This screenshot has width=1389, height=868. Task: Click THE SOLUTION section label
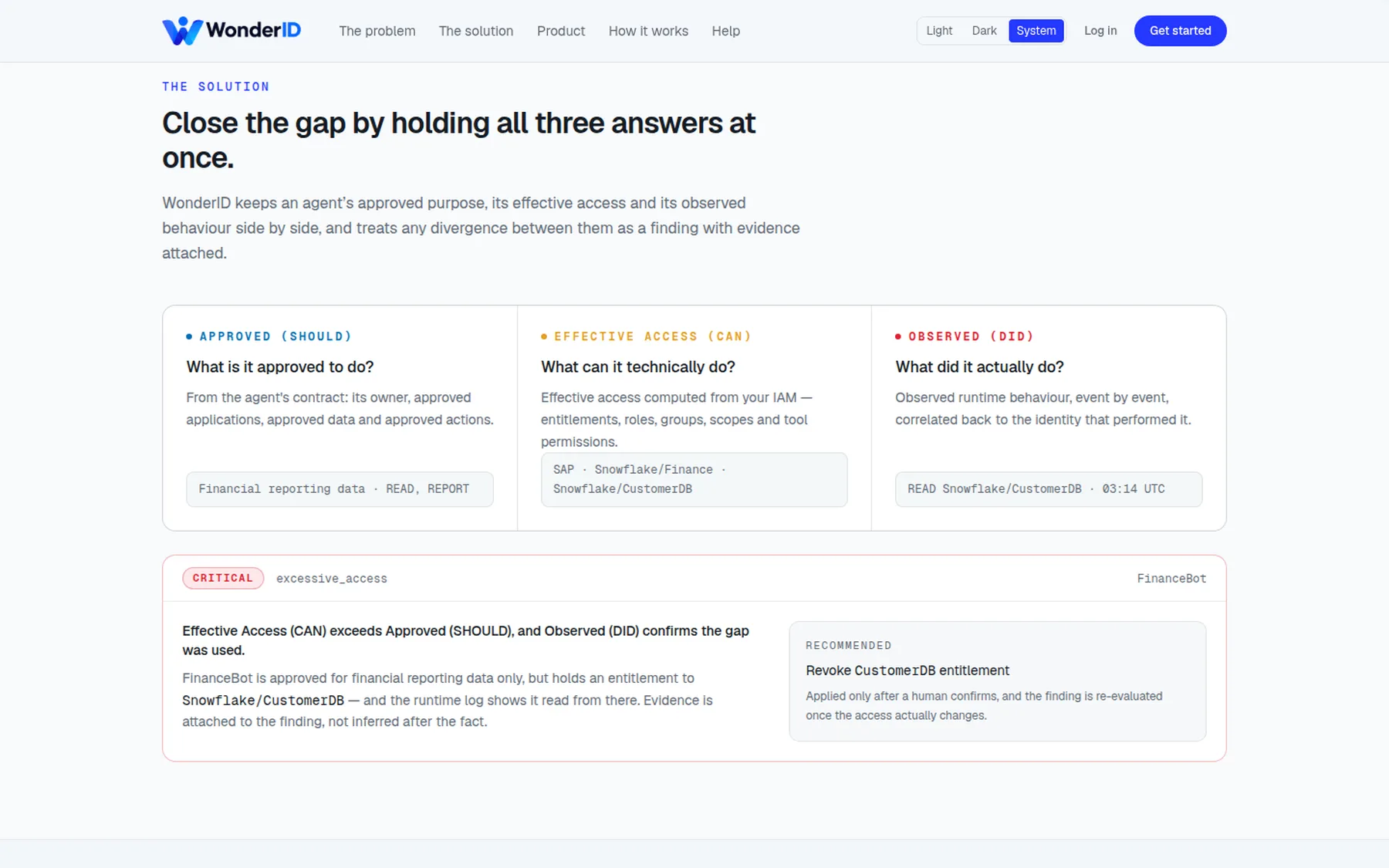216,86
